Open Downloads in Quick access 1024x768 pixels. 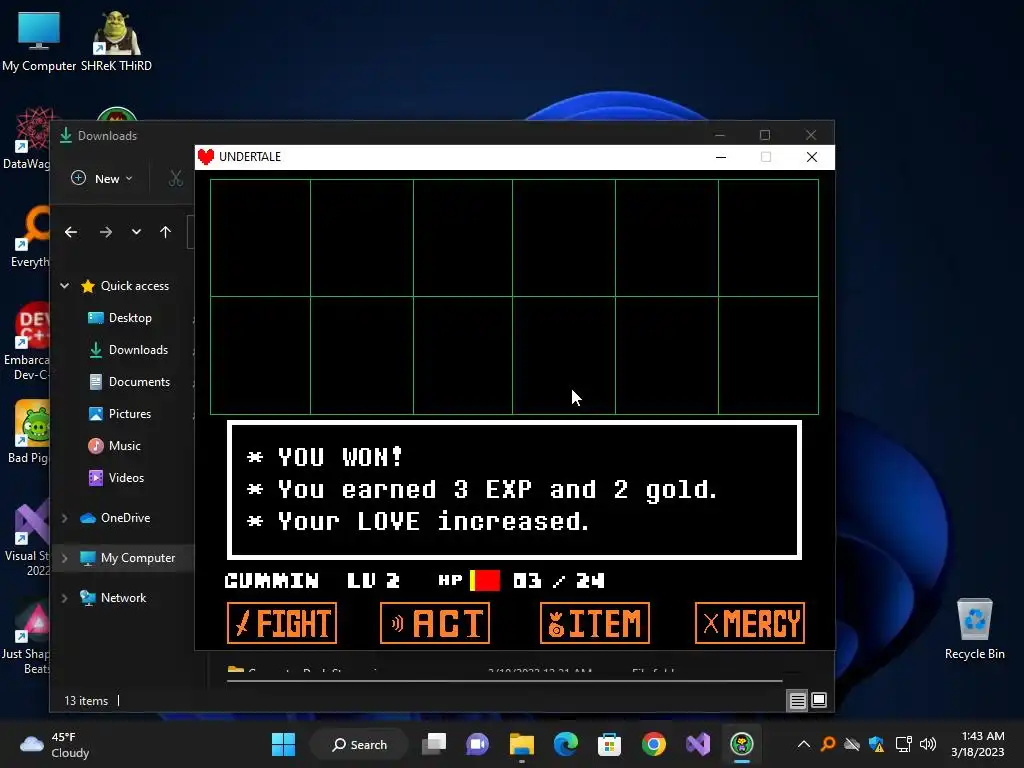coord(138,350)
